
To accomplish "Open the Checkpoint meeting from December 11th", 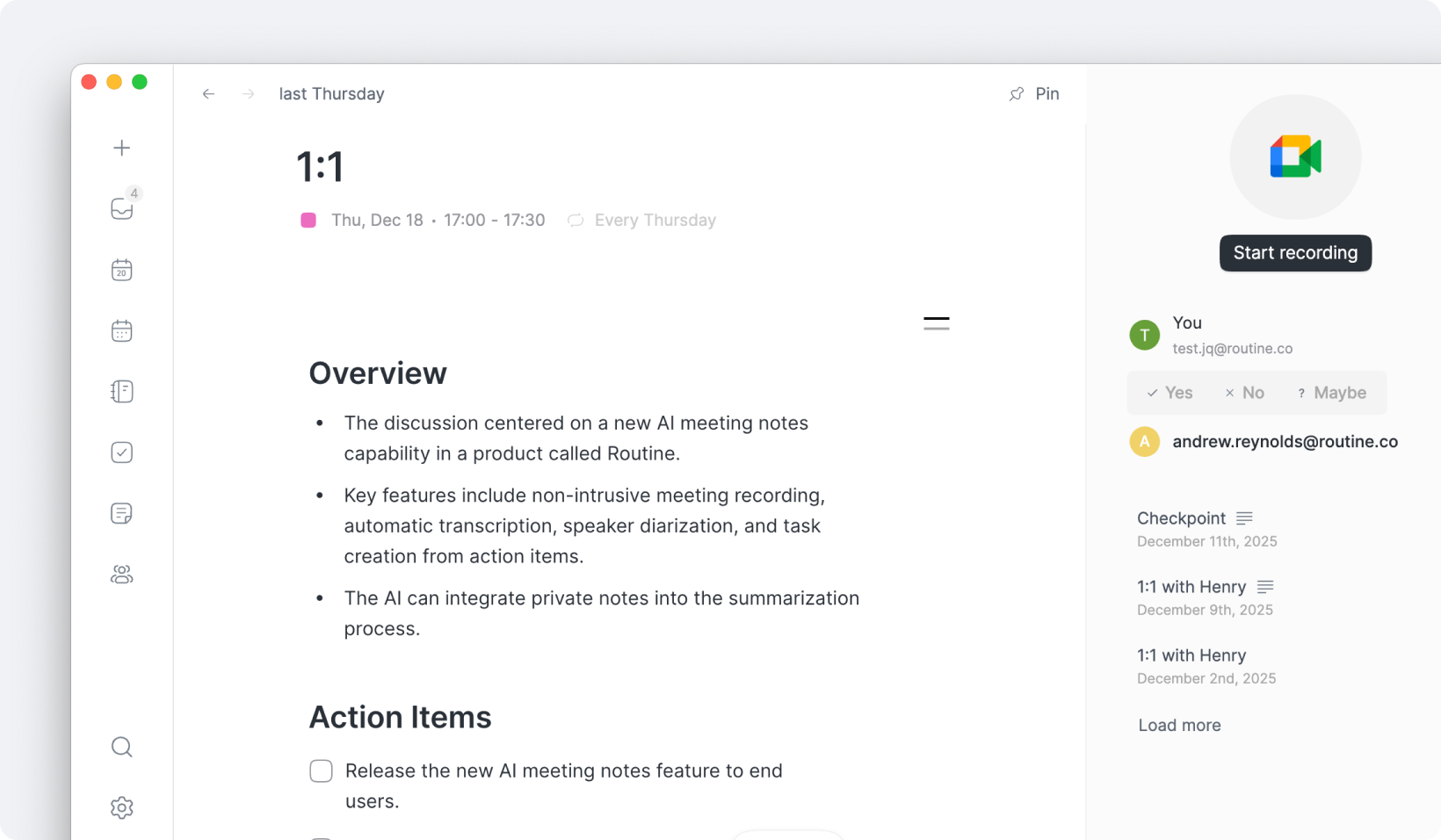I will click(x=1181, y=518).
